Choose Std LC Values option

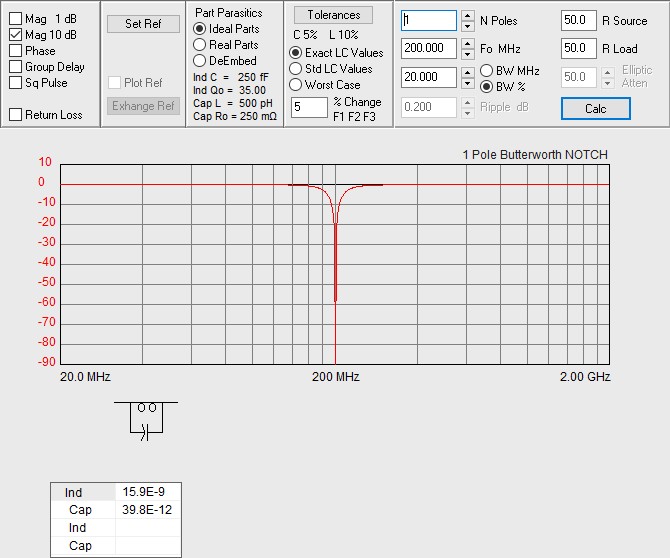tap(296, 69)
